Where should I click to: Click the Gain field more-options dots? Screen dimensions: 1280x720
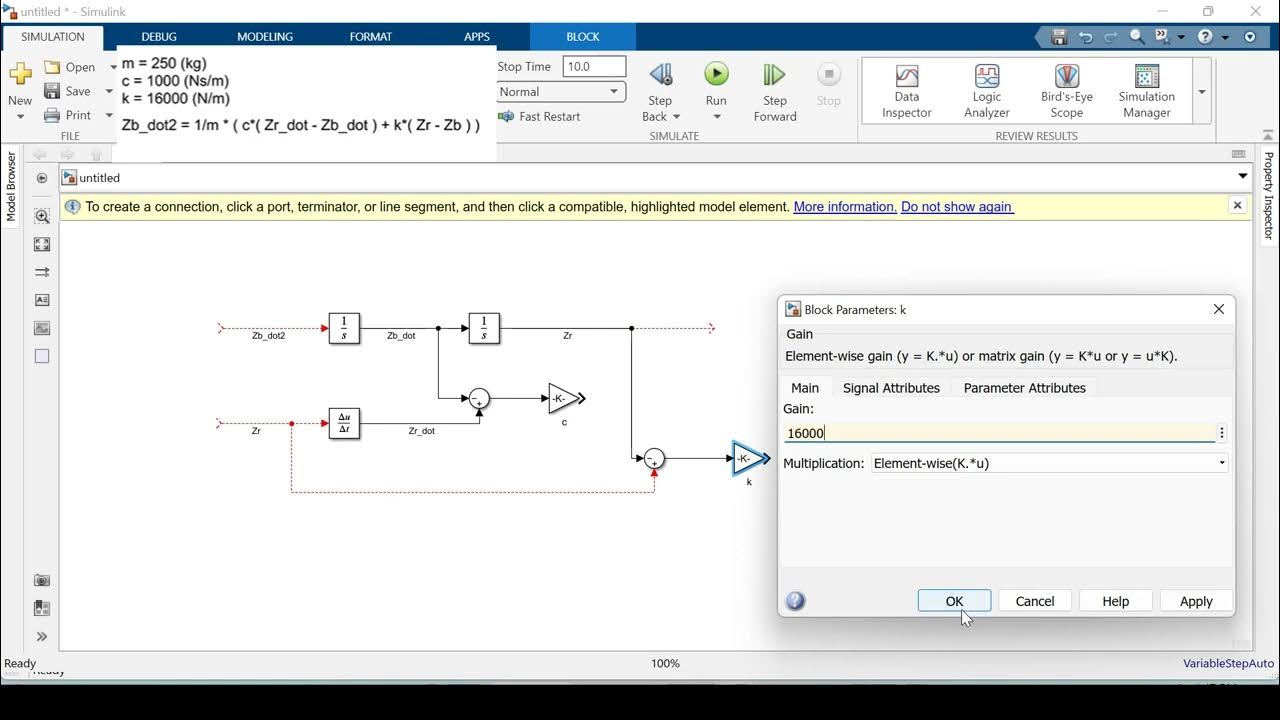pyautogui.click(x=1222, y=433)
